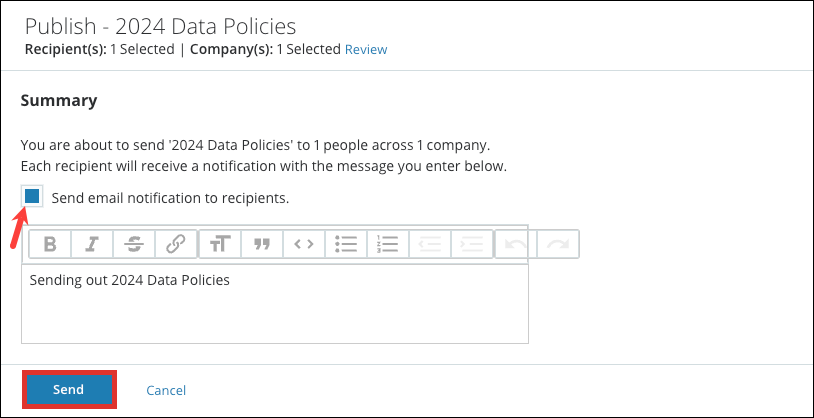Image resolution: width=814 pixels, height=418 pixels.
Task: Apply bold formatting in the editor toolbar
Action: [50, 244]
